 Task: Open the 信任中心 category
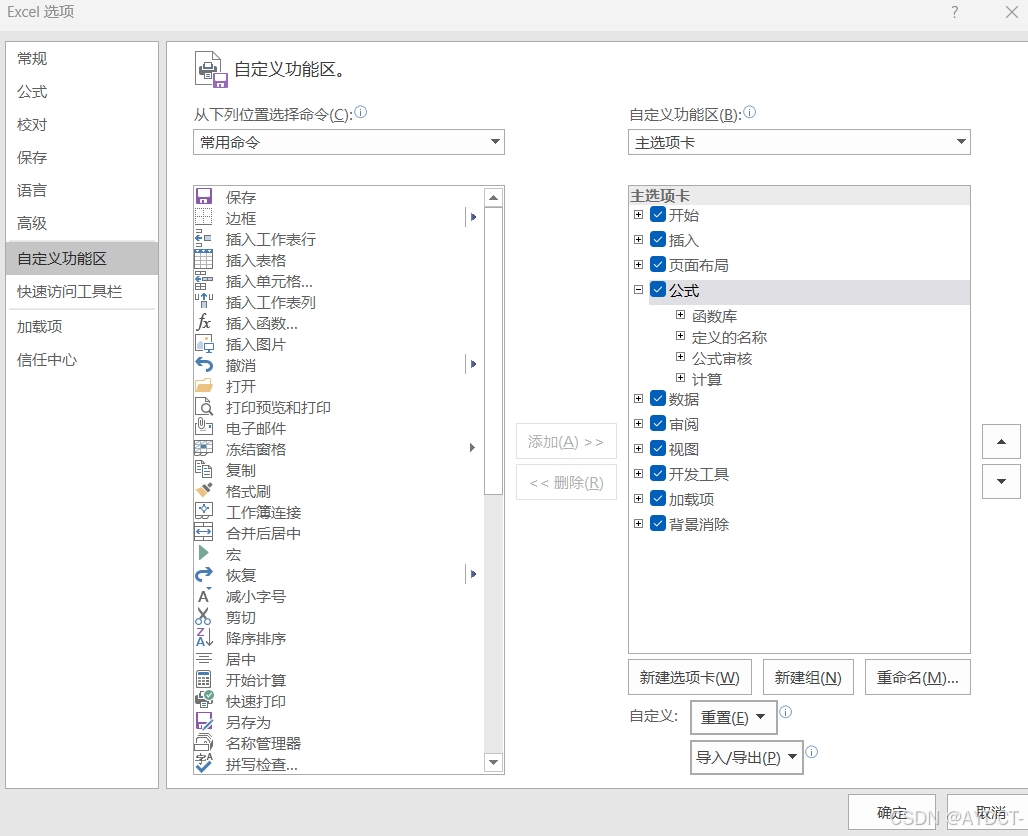(x=82, y=359)
